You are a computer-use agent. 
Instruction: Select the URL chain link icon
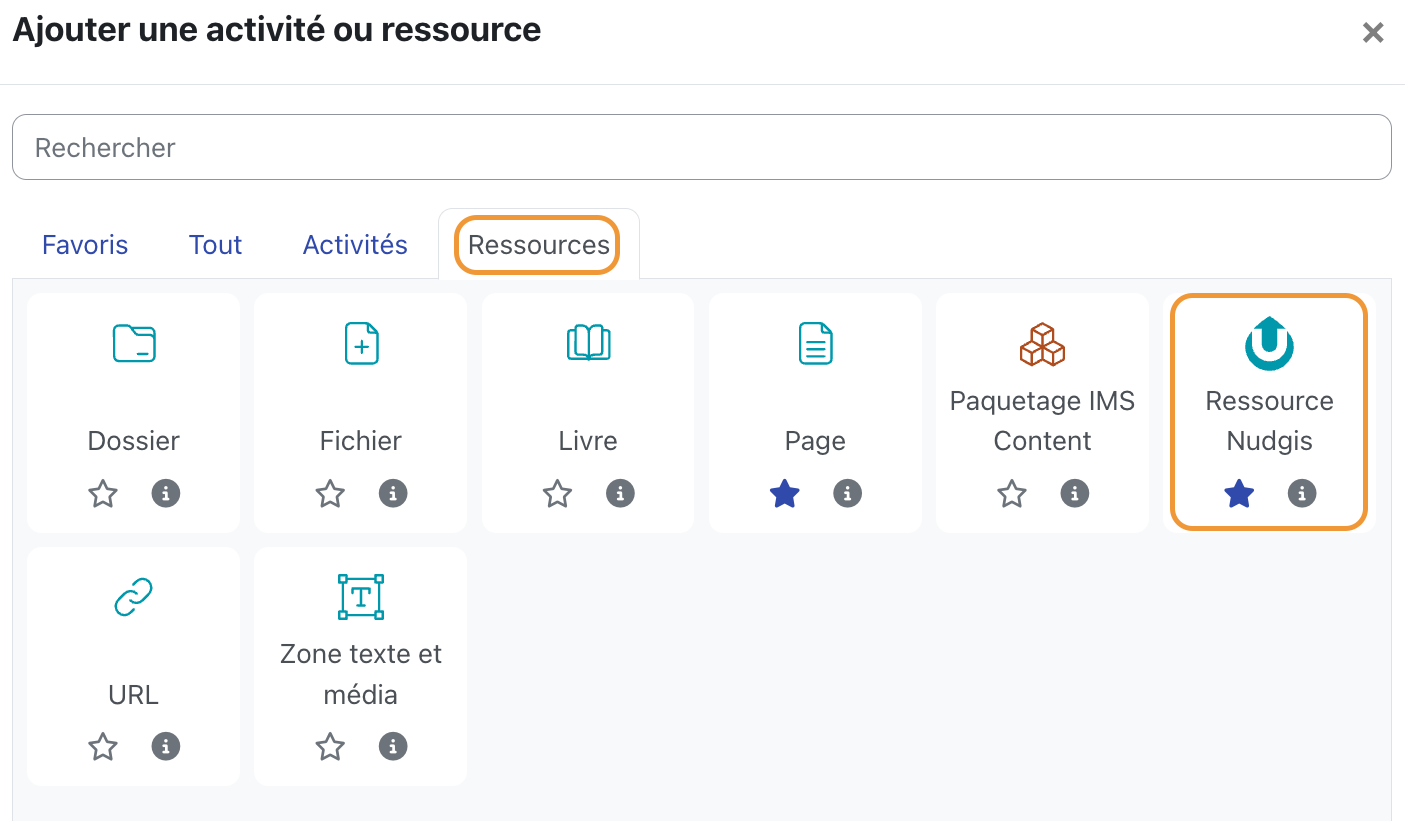[133, 597]
